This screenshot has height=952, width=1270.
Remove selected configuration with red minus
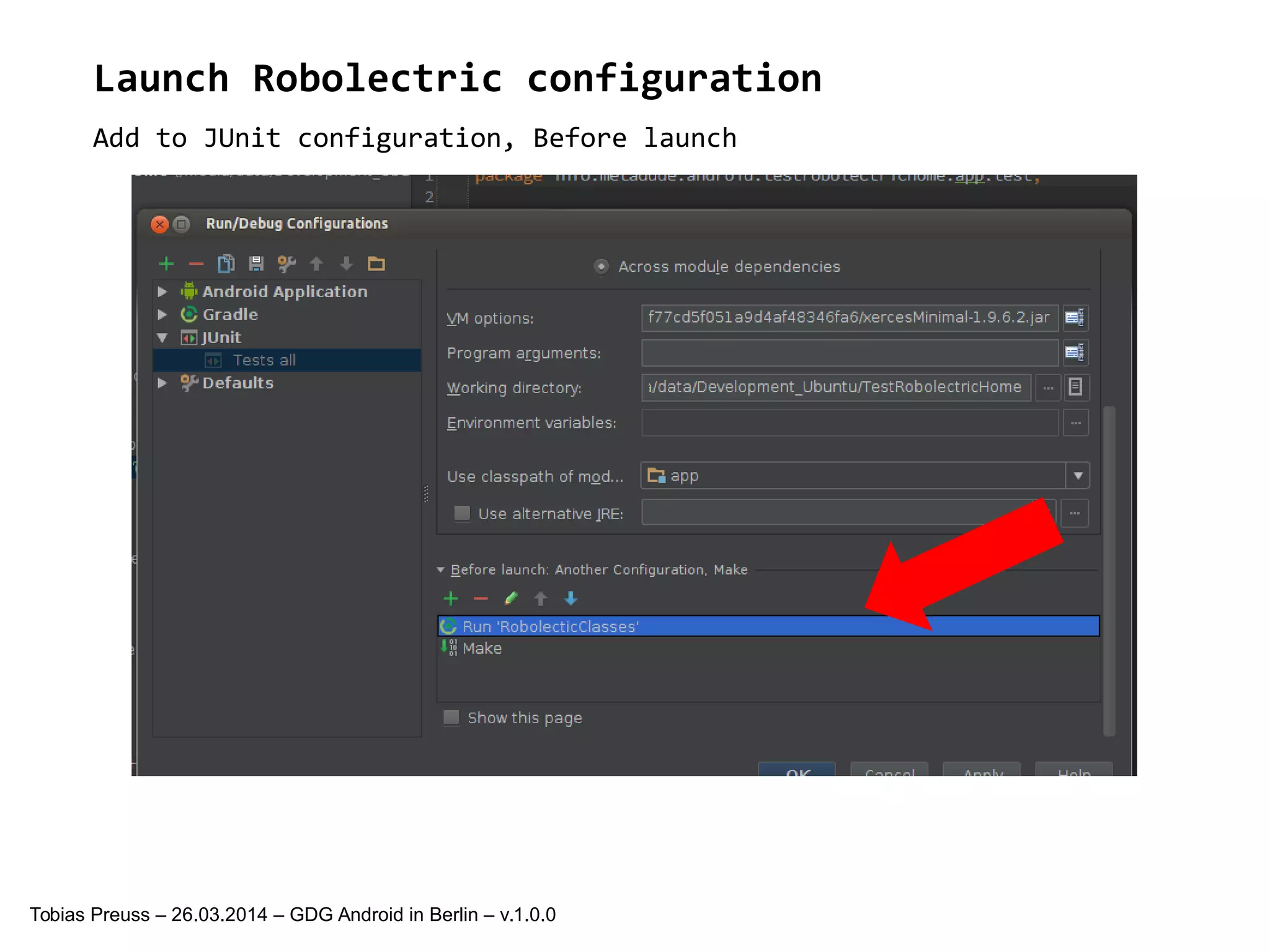point(196,264)
